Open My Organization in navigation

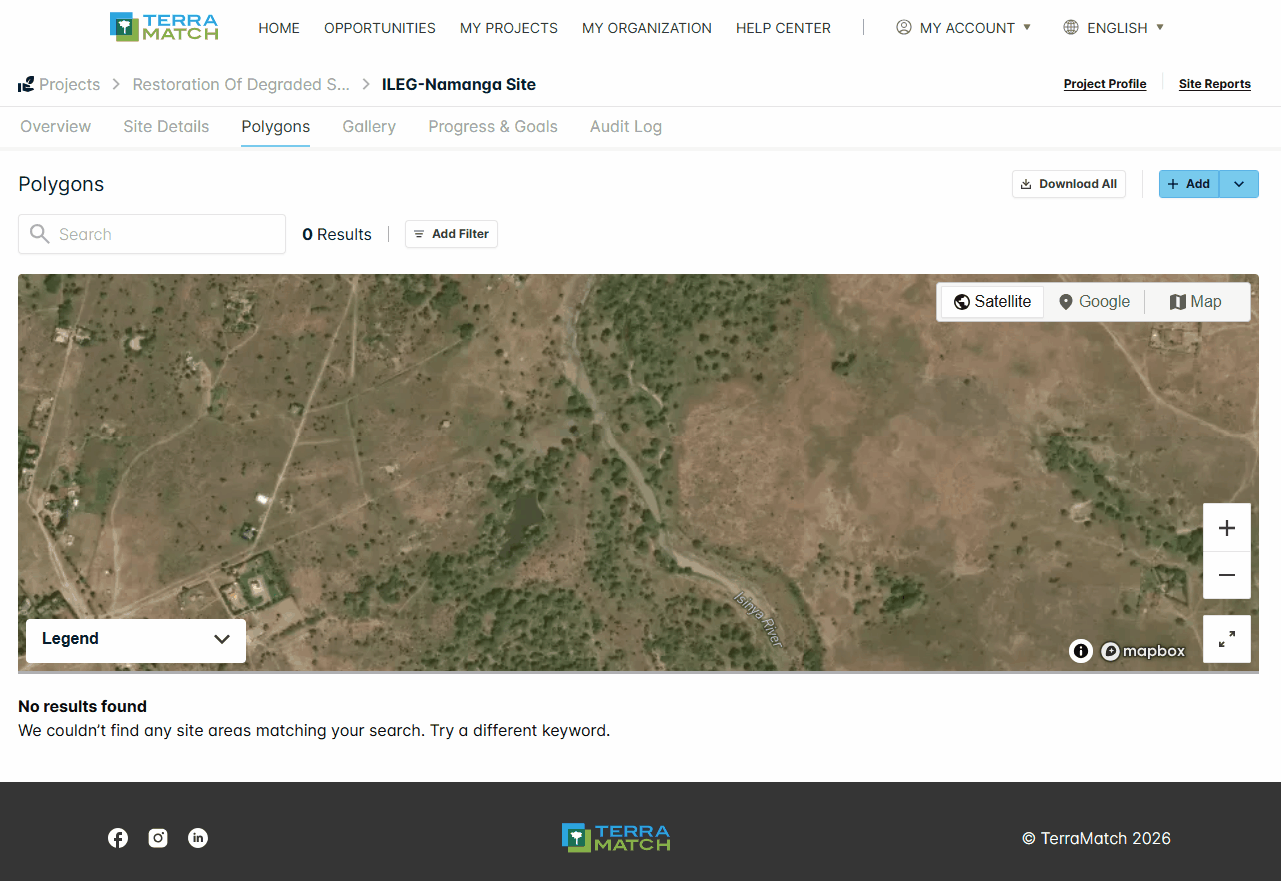[x=647, y=28]
